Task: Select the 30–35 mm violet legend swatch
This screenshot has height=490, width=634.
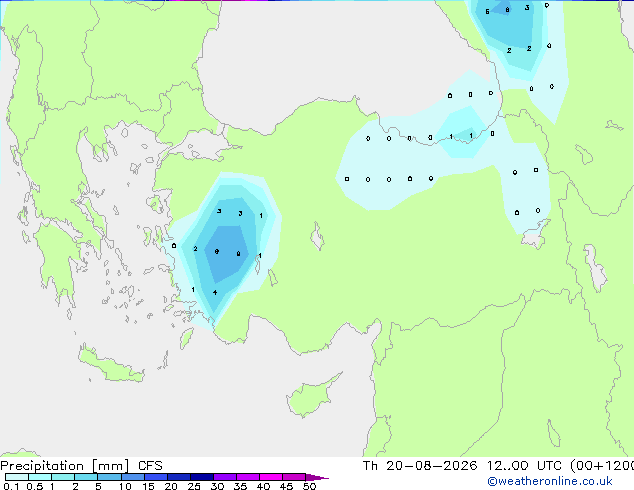Action: [x=225, y=477]
